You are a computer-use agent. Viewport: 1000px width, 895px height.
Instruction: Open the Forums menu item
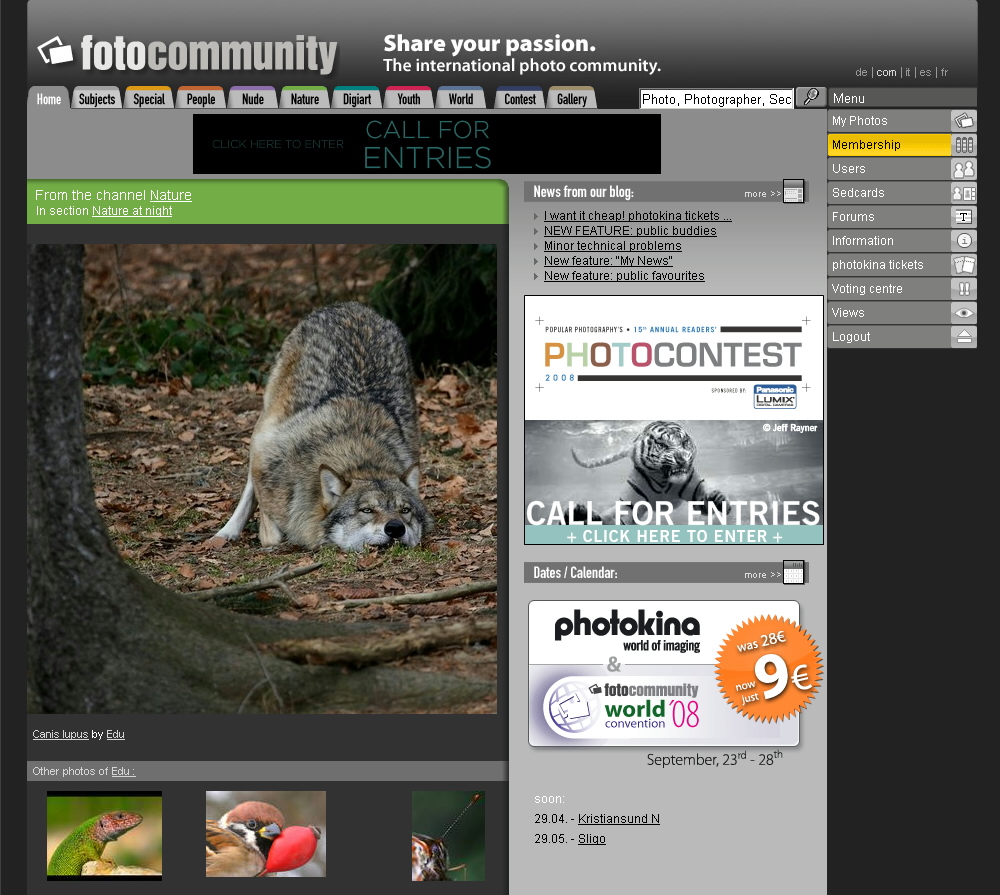coord(902,217)
